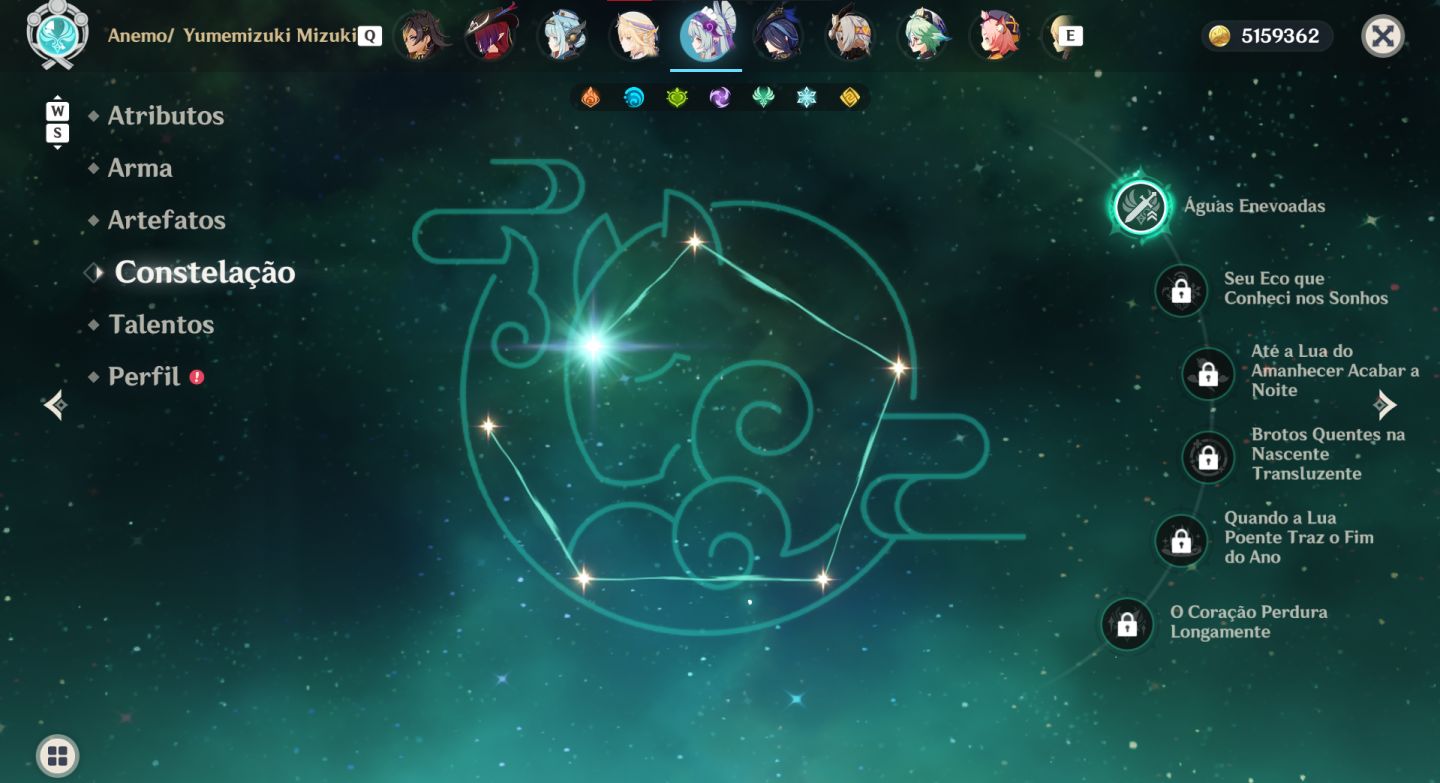Click the bright glowing star in constellation

[x=593, y=346]
